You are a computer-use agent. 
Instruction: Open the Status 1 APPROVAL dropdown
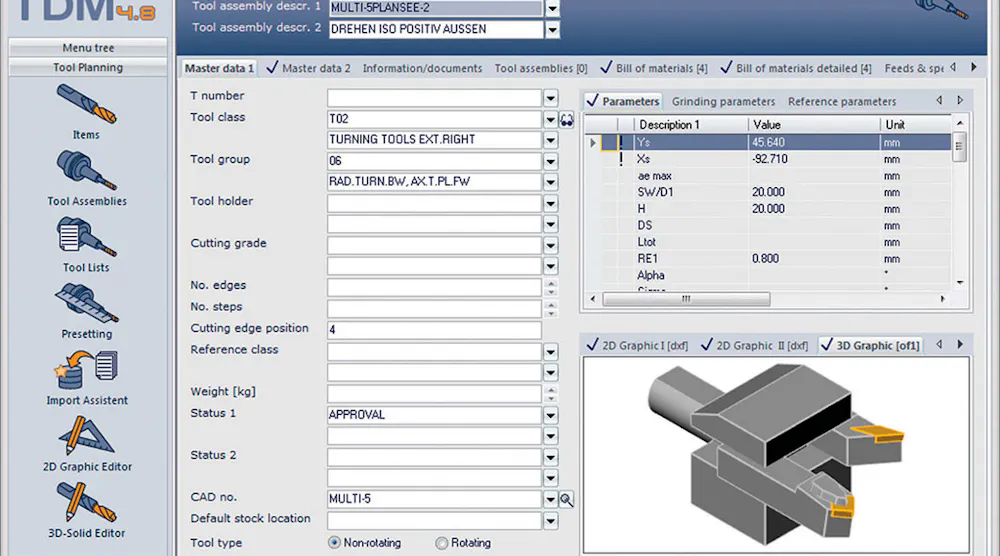[x=550, y=415]
